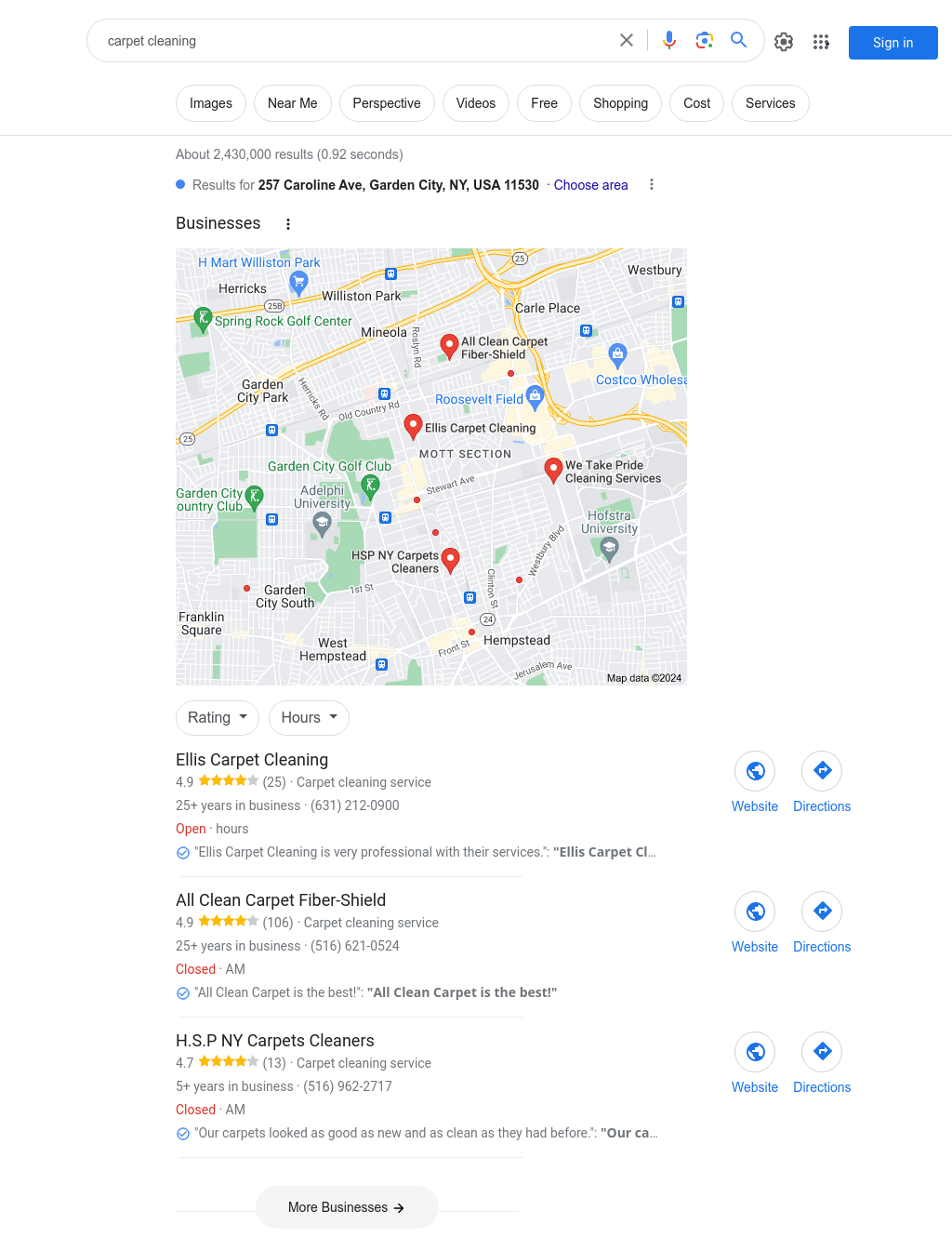The image size is (952, 1251).
Task: Select the Shopping filter chip
Action: 621,103
